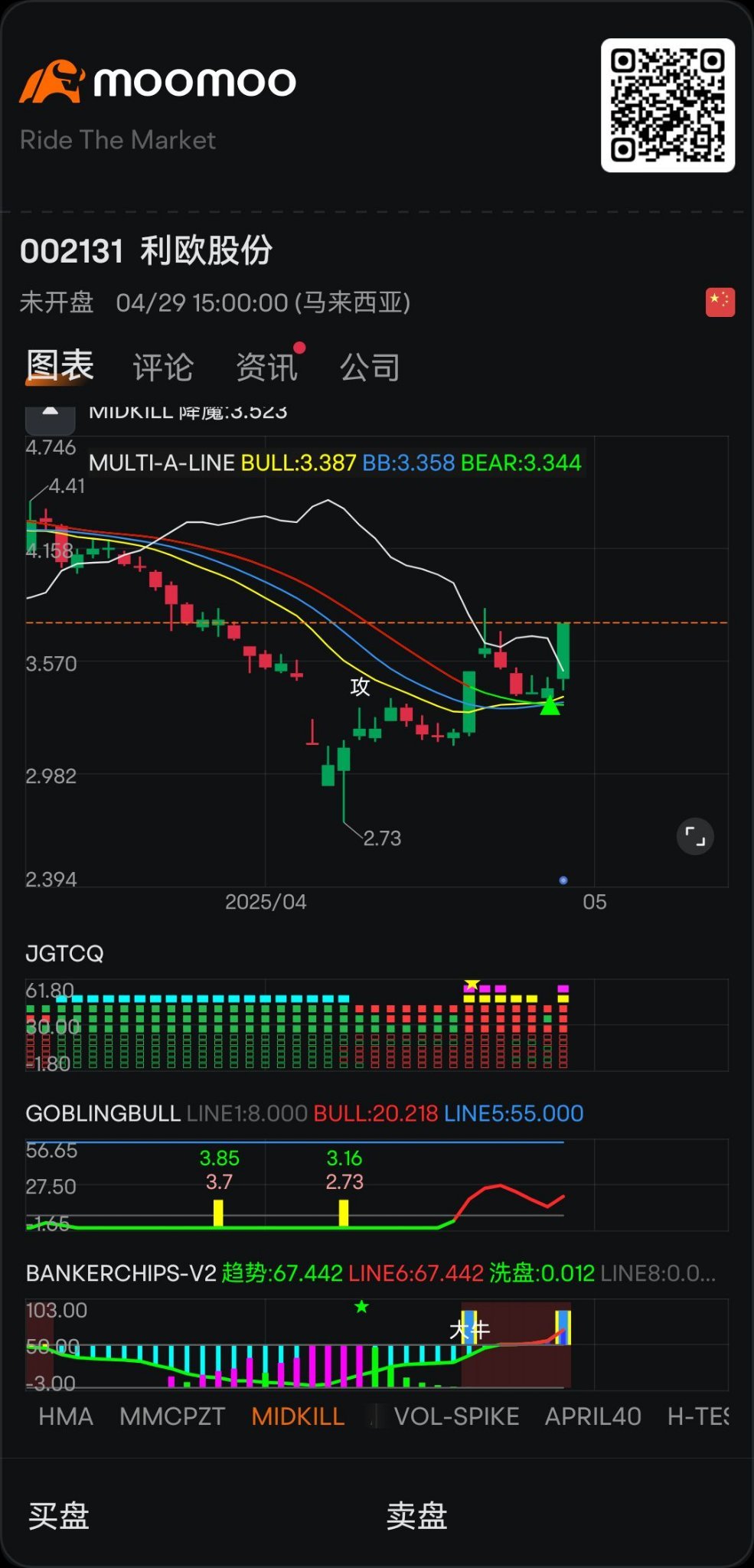Screen dimensions: 754x1568
Task: Switch to the VOL-SPIKE indicator
Action: tap(456, 1416)
